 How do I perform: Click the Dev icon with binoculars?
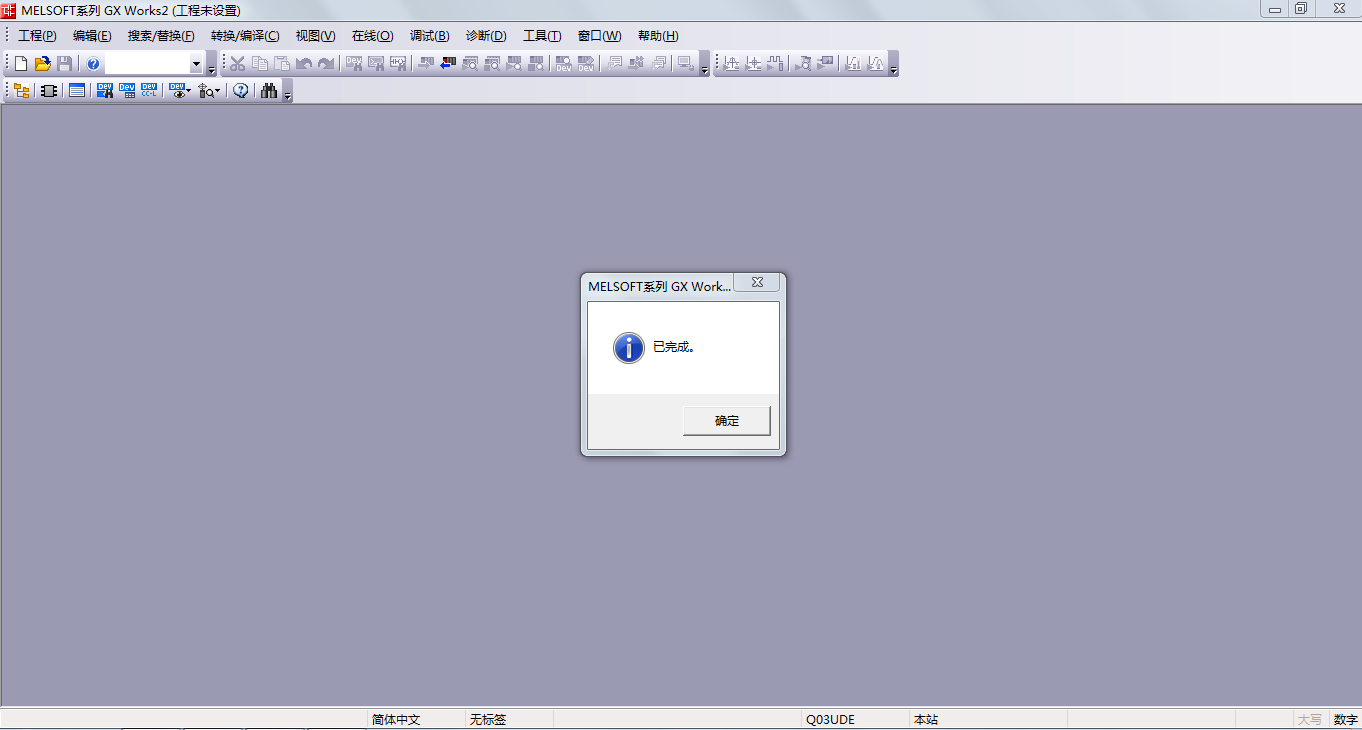(x=104, y=91)
